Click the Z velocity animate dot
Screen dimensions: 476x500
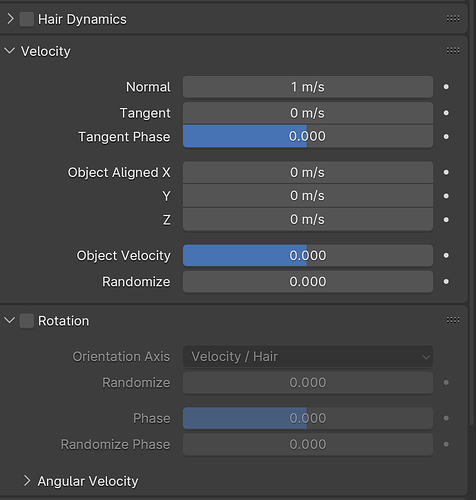[x=446, y=220]
